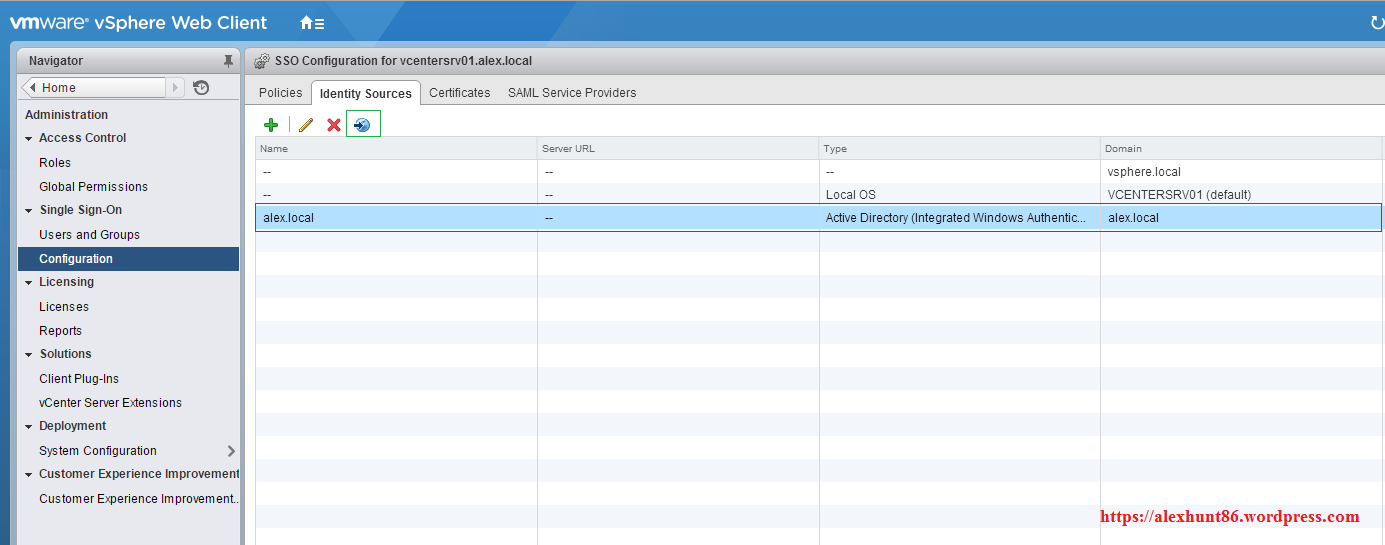This screenshot has height=545, width=1385.
Task: Open the Certificates tab
Action: (x=459, y=93)
